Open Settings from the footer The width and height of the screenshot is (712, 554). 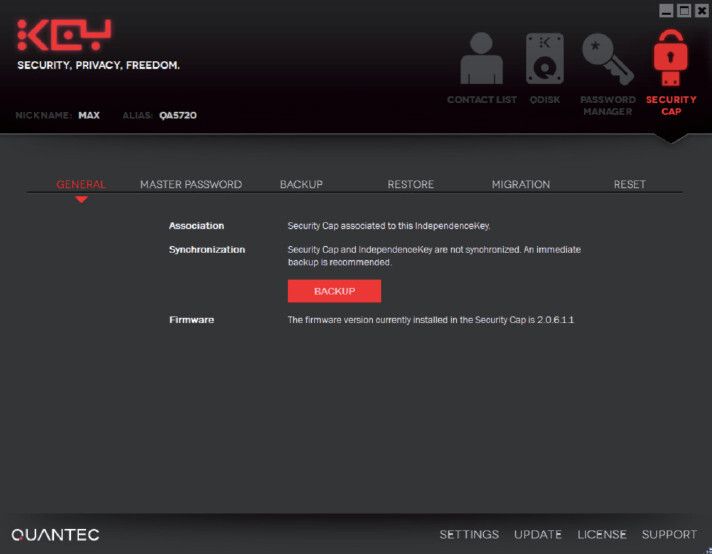(x=469, y=534)
